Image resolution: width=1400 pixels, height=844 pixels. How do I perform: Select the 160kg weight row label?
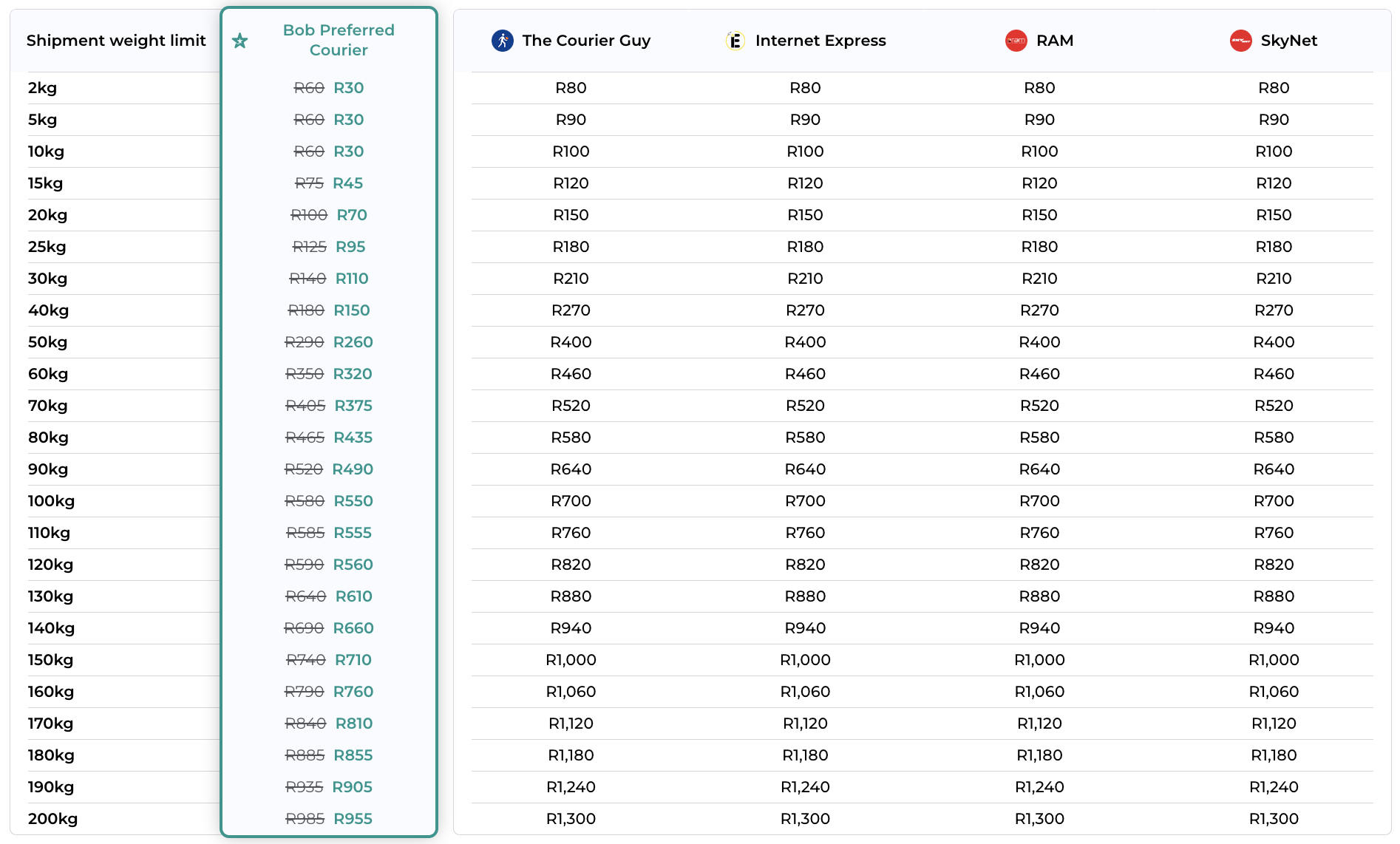51,692
